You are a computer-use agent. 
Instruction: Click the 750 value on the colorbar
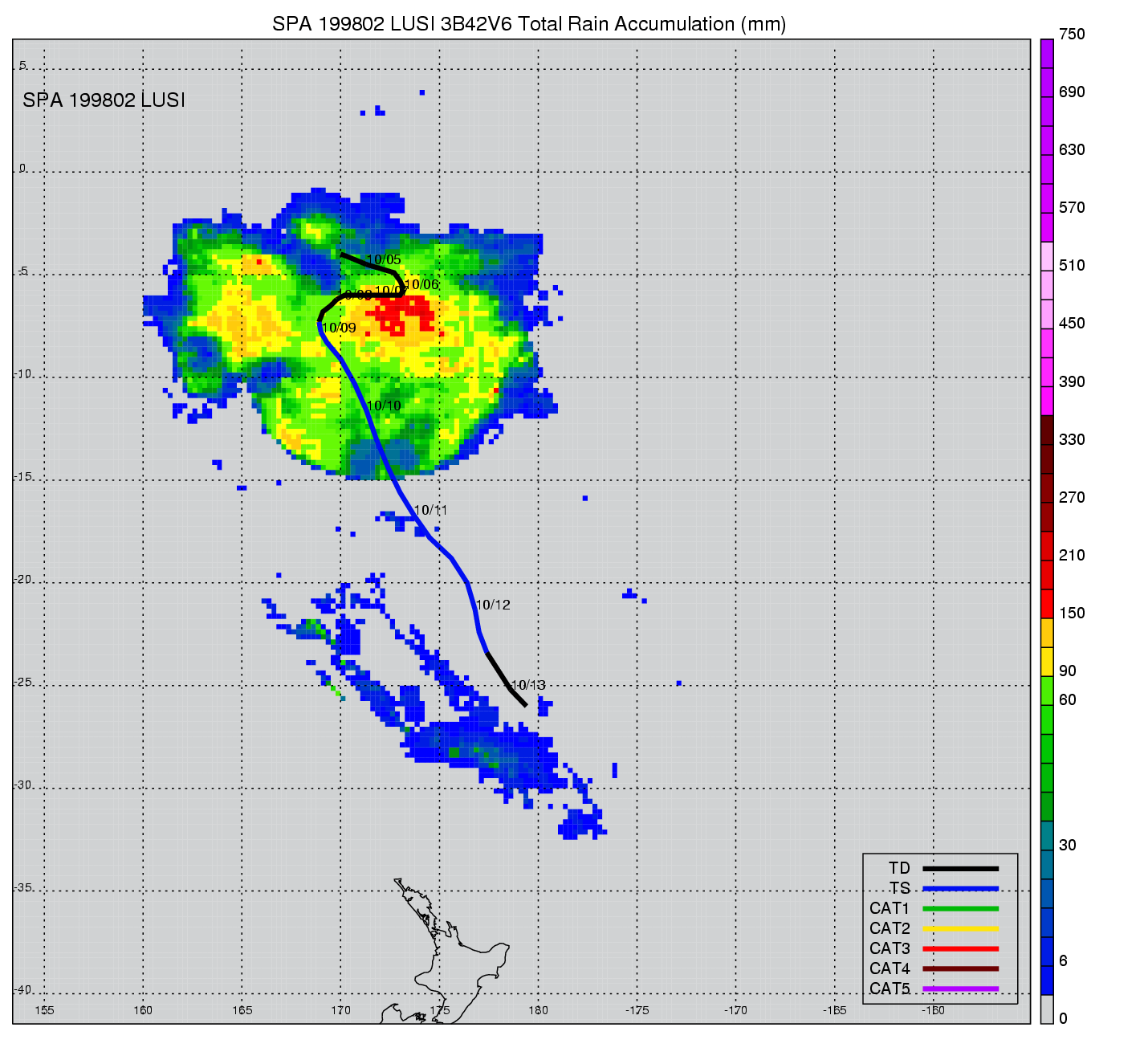(x=1072, y=35)
